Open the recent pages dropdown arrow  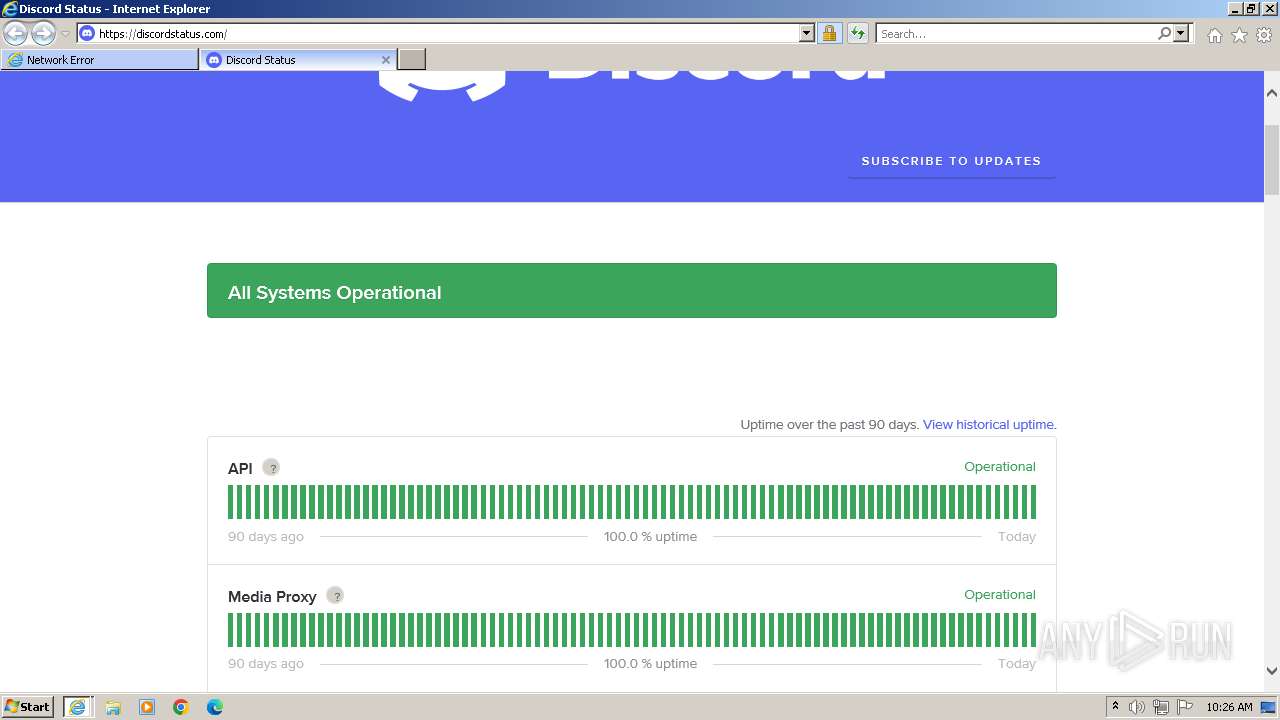pos(66,34)
